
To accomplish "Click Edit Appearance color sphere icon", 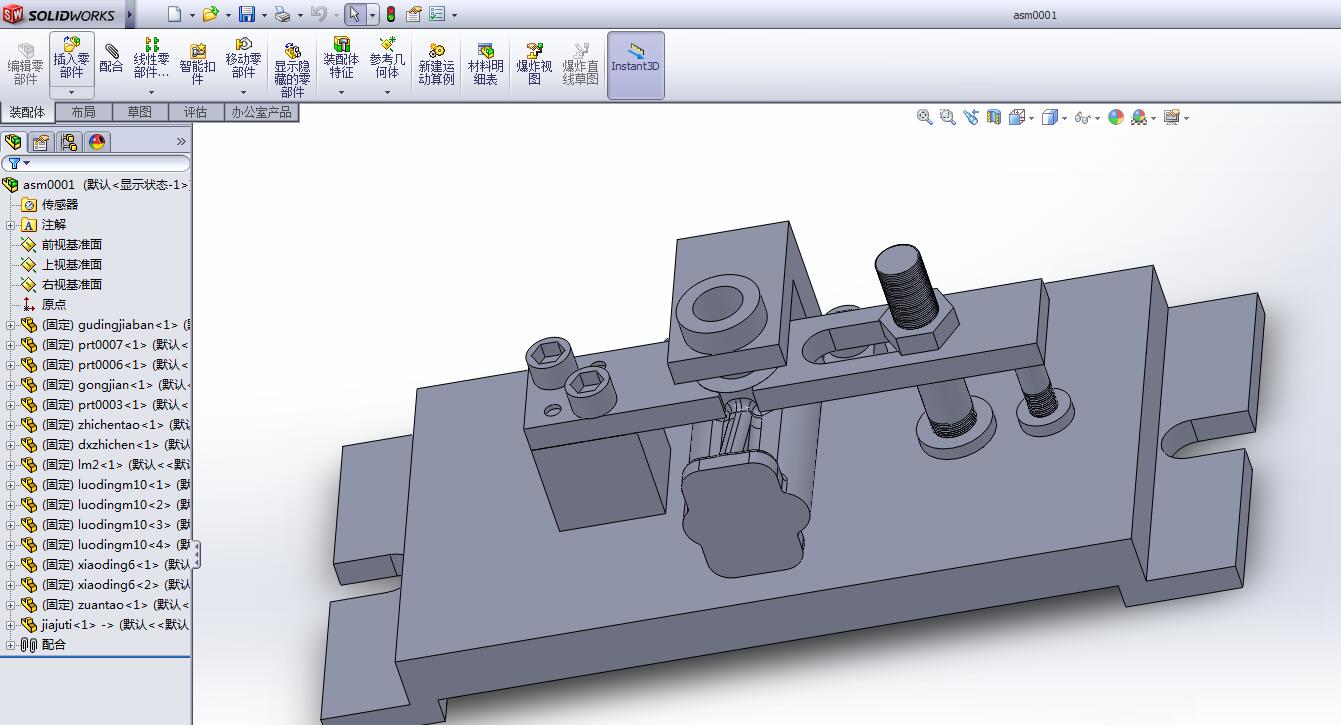I will coord(1116,117).
